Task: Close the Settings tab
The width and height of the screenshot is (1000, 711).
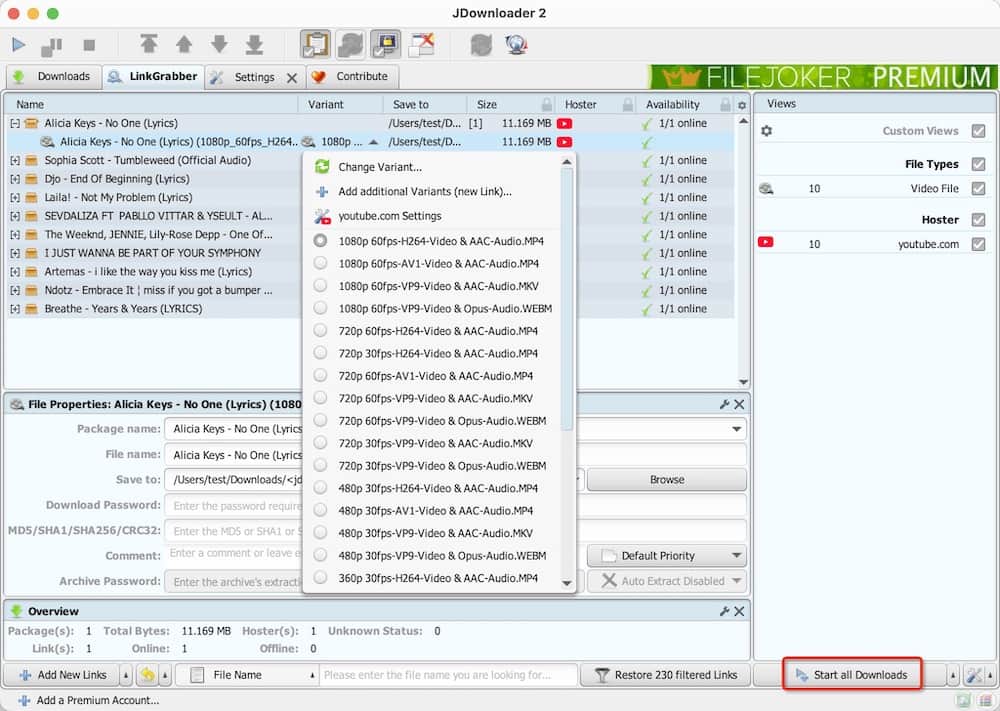Action: [292, 78]
